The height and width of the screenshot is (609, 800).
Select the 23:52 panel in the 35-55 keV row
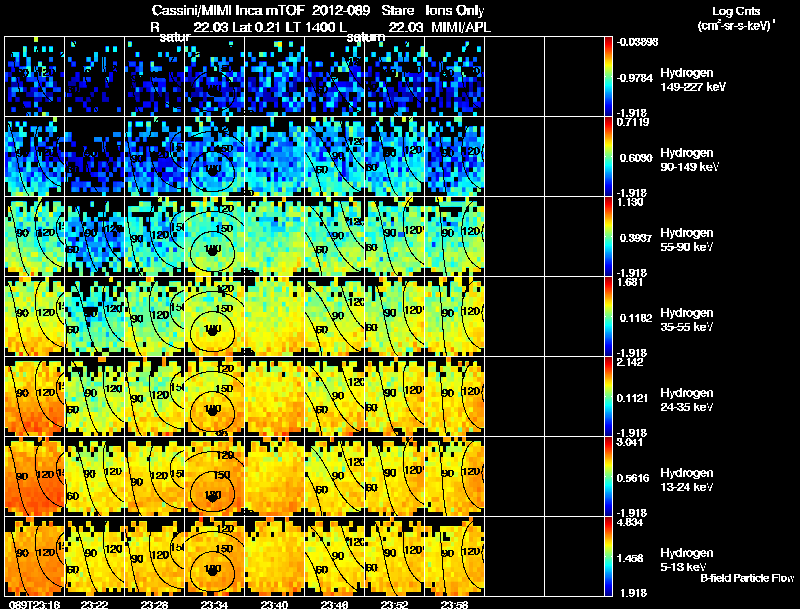[394, 316]
